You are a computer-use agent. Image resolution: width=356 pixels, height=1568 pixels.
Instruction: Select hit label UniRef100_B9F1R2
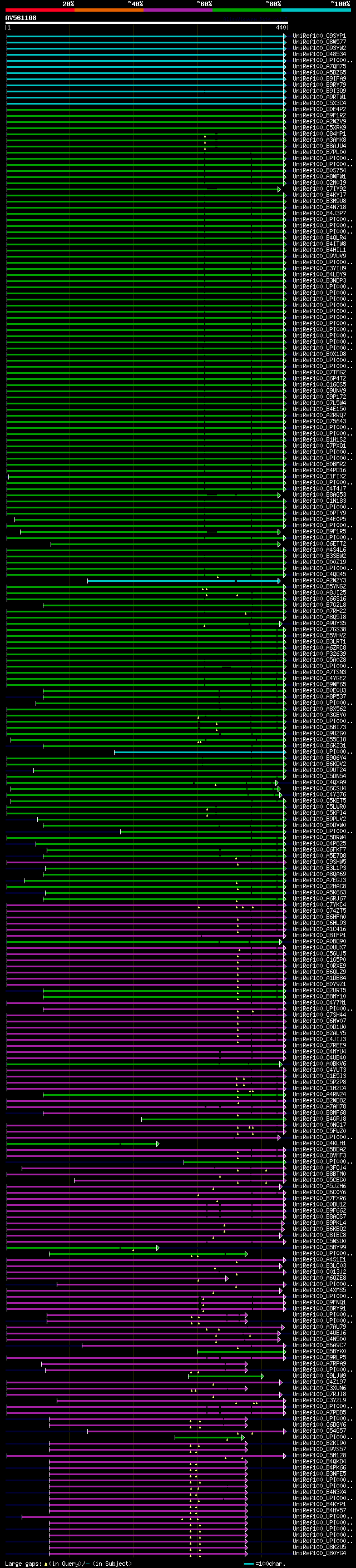[x=319, y=115]
